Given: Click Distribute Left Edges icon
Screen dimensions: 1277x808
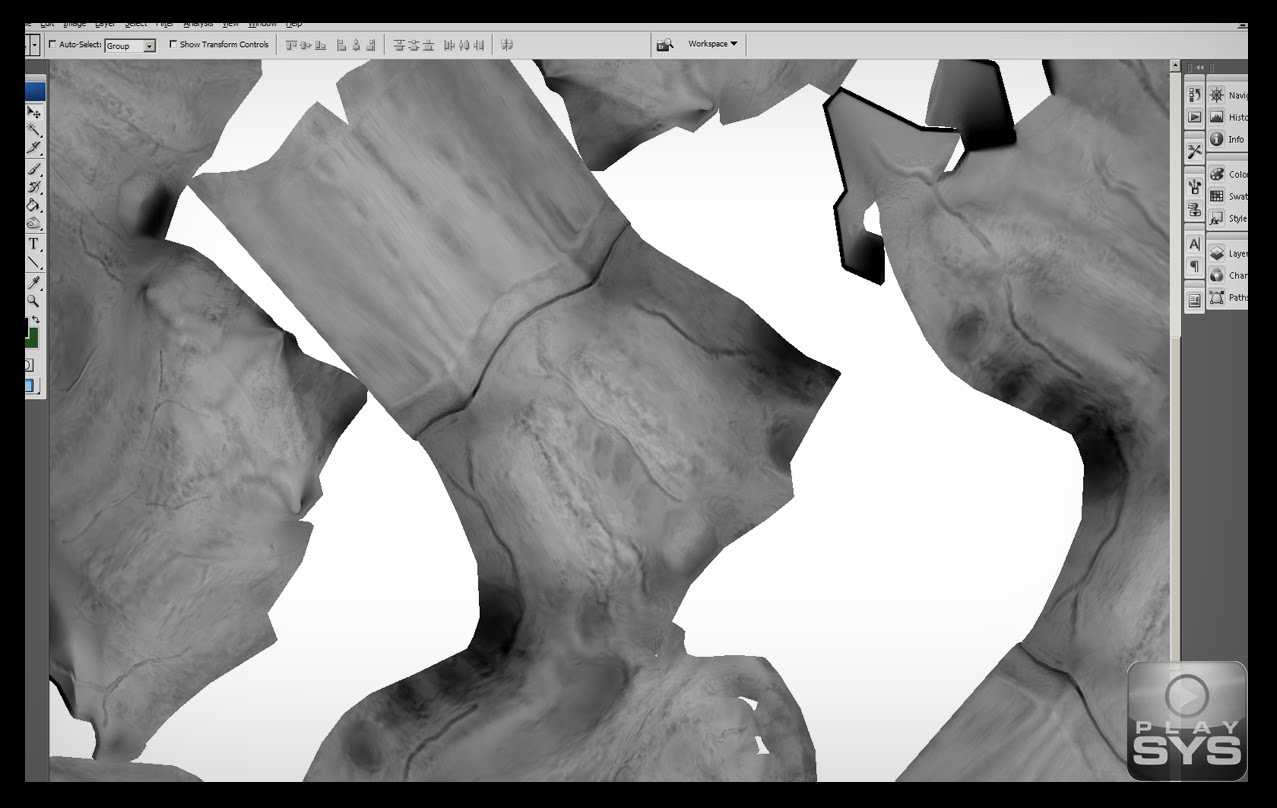Looking at the screenshot, I should [x=449, y=45].
